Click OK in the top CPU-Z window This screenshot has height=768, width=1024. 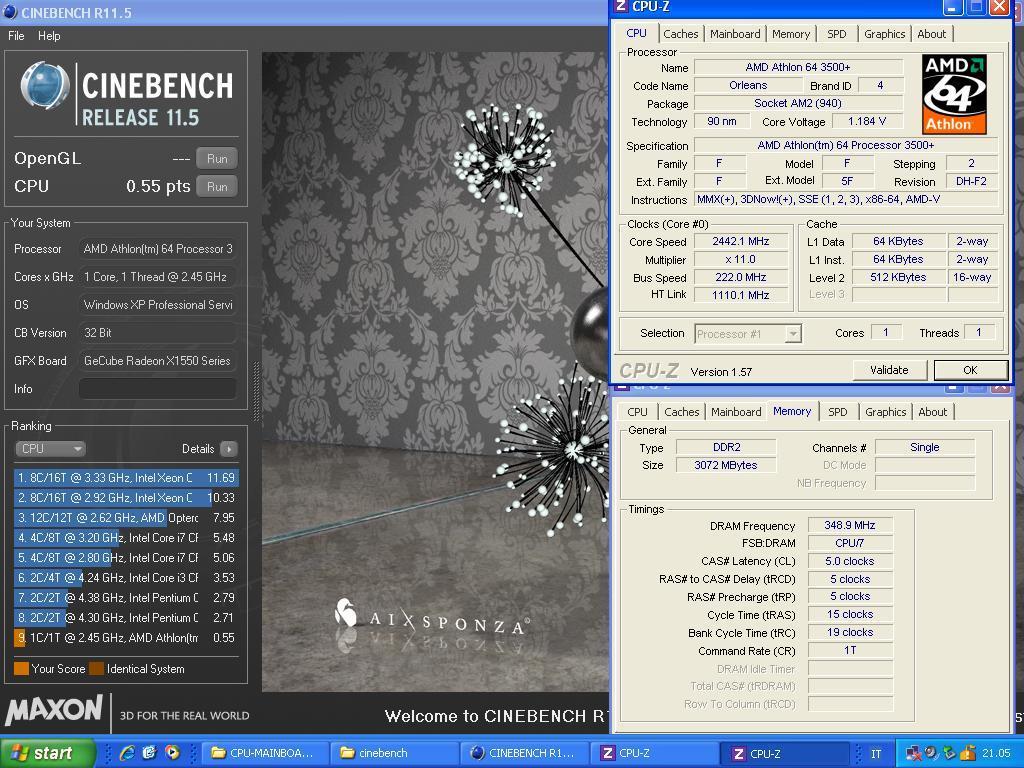point(970,370)
